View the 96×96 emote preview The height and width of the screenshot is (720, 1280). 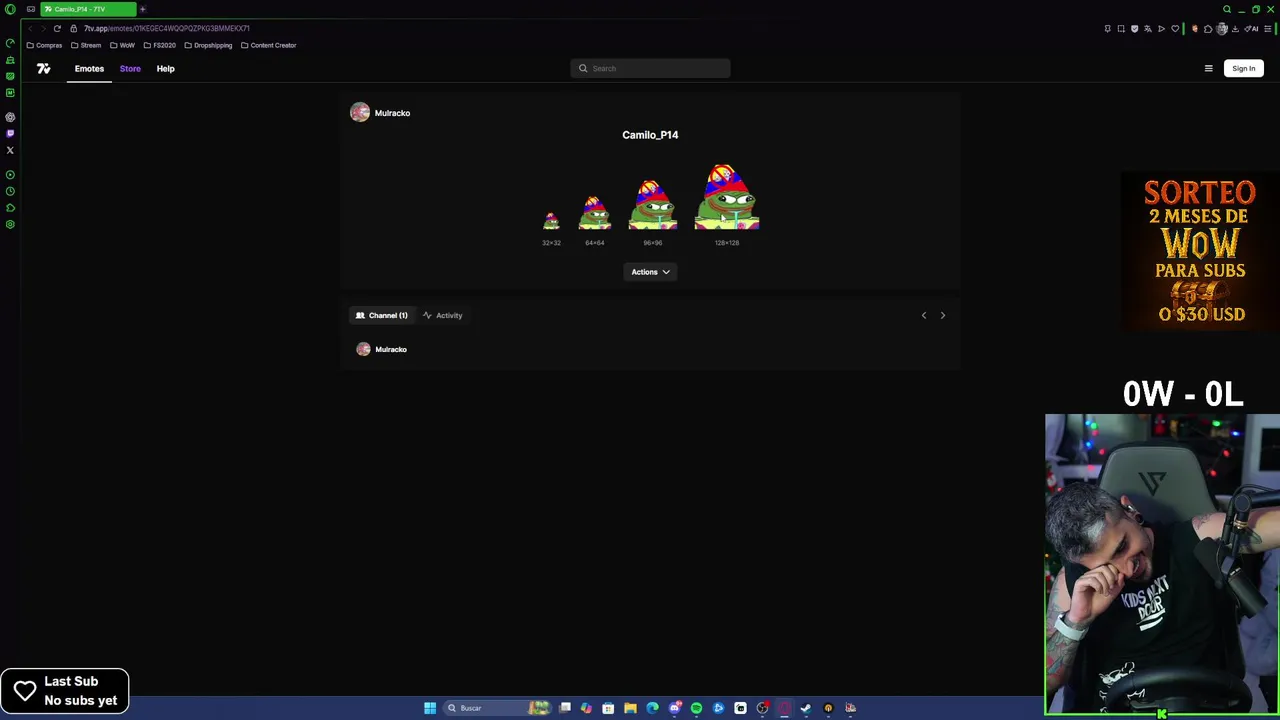pyautogui.click(x=652, y=205)
